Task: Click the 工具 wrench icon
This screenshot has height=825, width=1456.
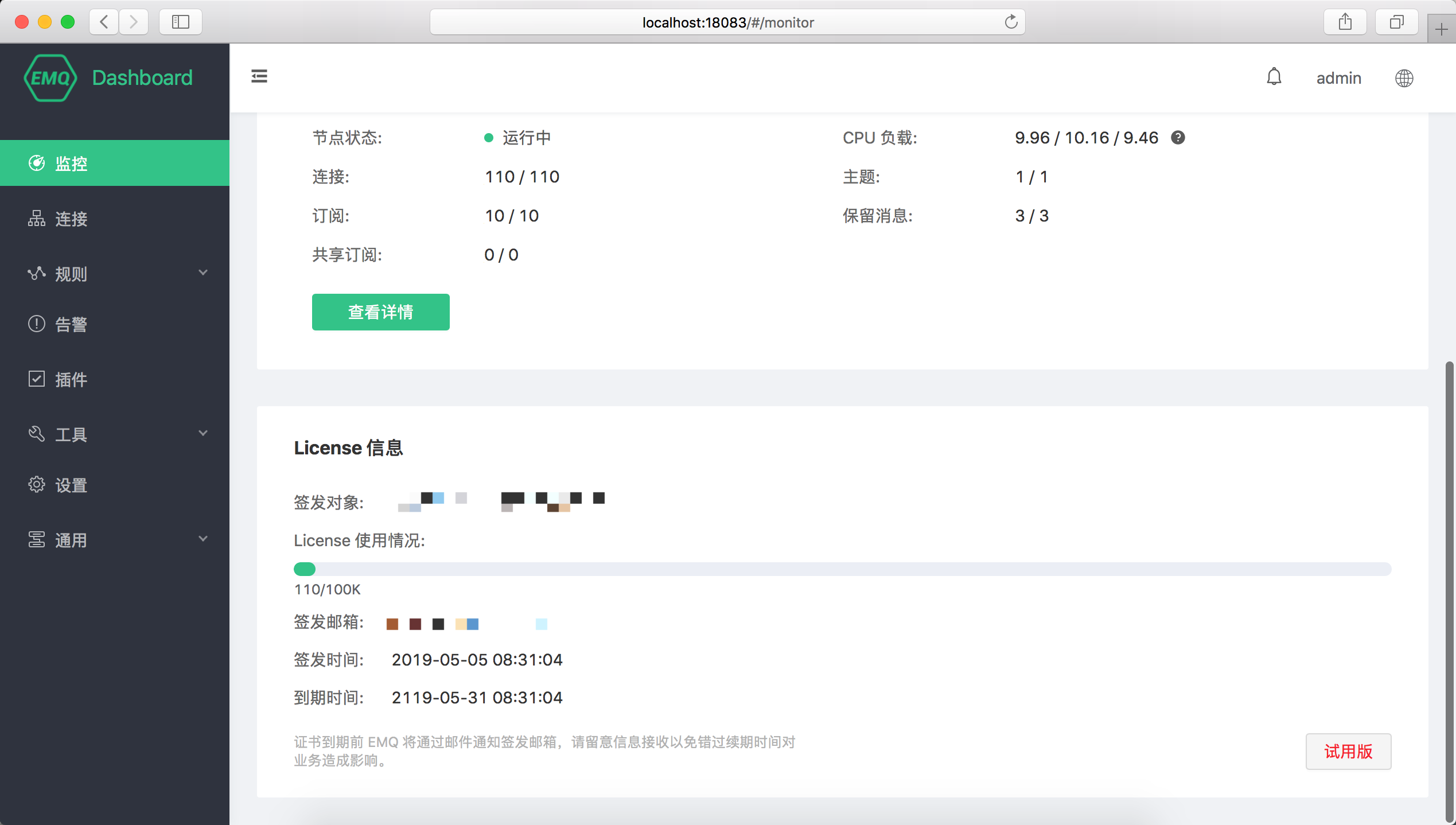Action: pyautogui.click(x=37, y=434)
